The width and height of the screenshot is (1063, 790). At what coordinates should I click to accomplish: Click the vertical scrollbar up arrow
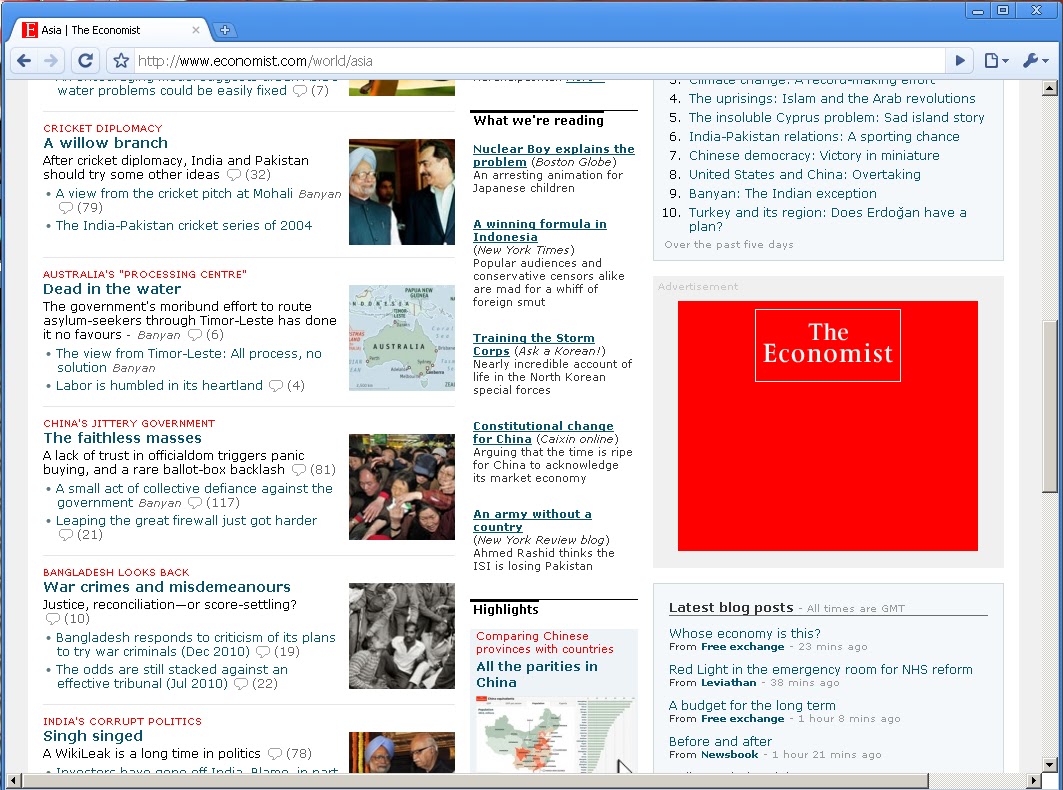tap(1049, 87)
